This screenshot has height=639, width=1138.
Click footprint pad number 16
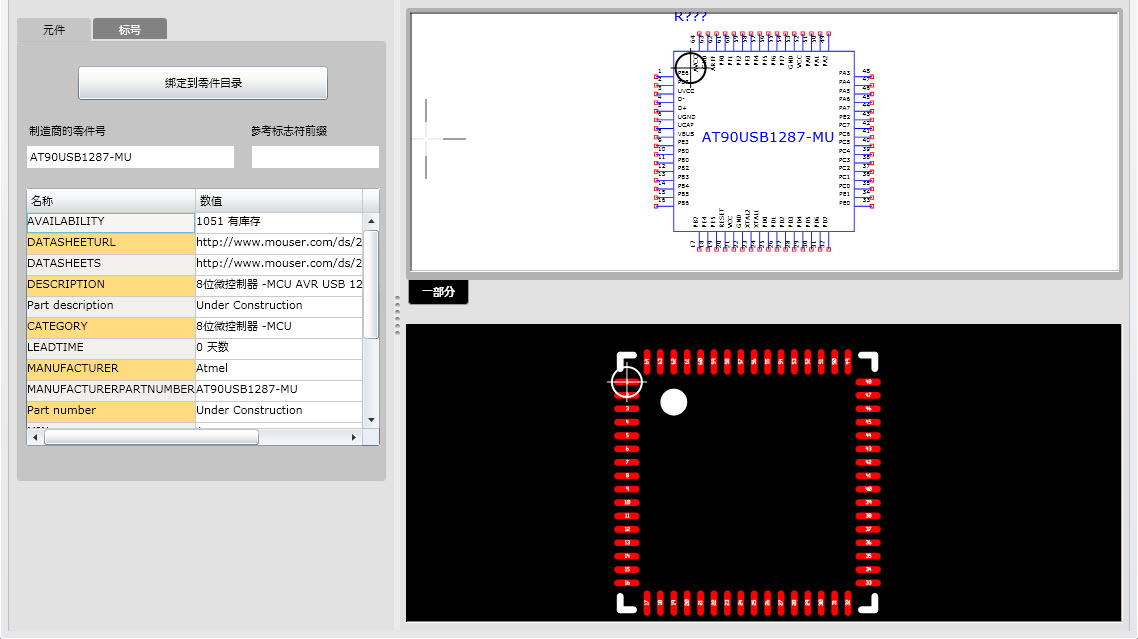pos(627,583)
